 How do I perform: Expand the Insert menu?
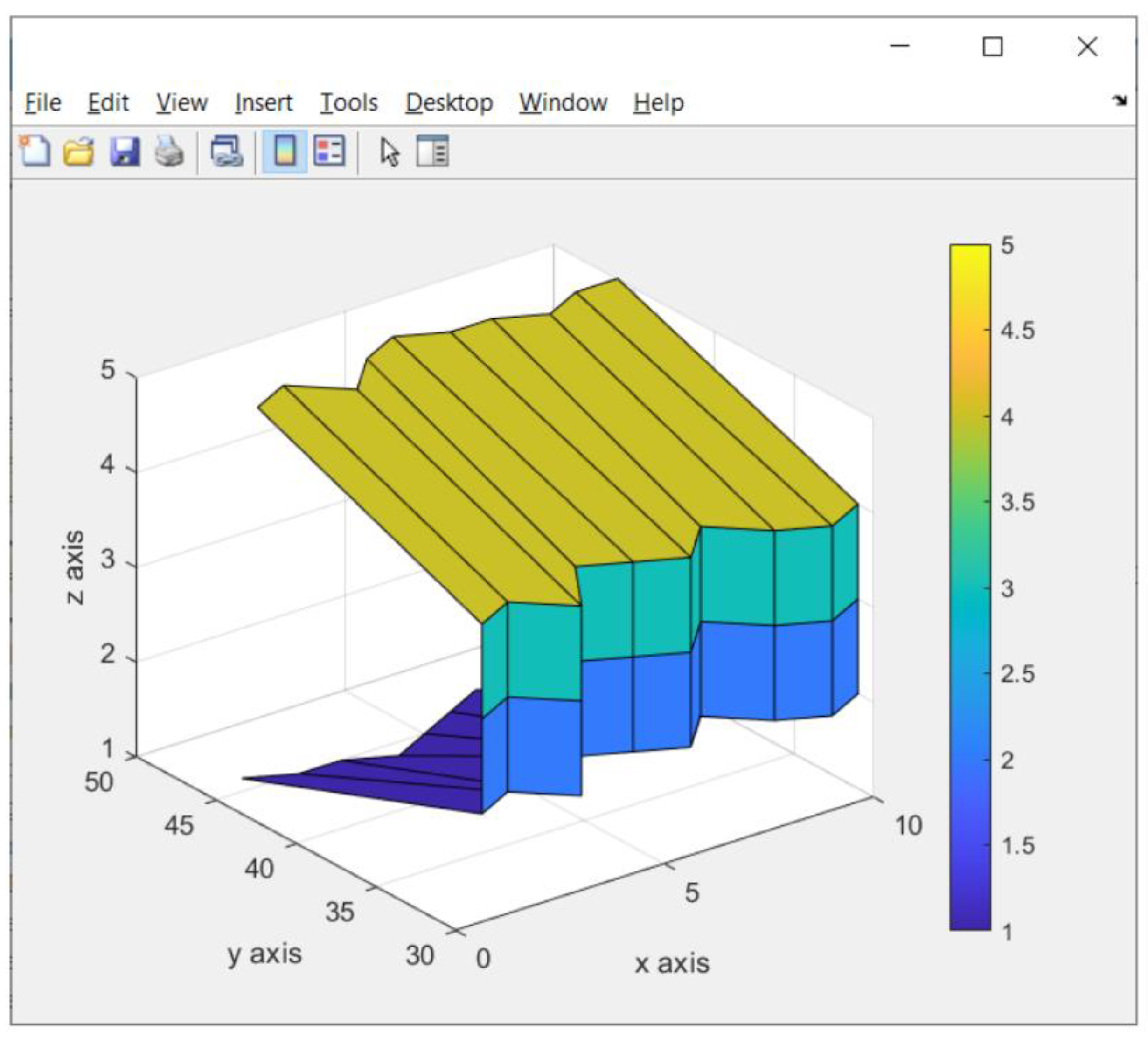pos(263,103)
